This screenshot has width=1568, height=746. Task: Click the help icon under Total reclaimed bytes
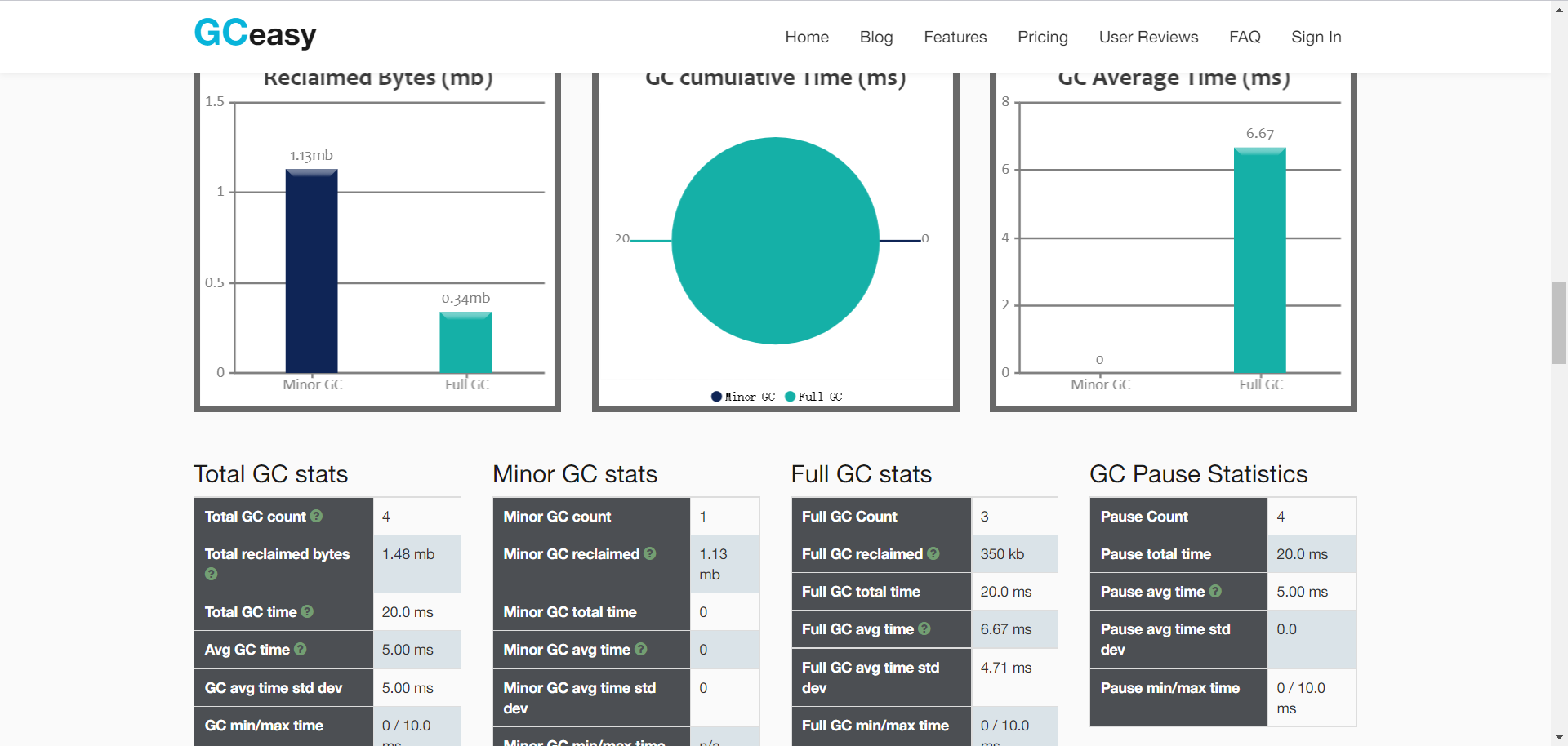[212, 574]
